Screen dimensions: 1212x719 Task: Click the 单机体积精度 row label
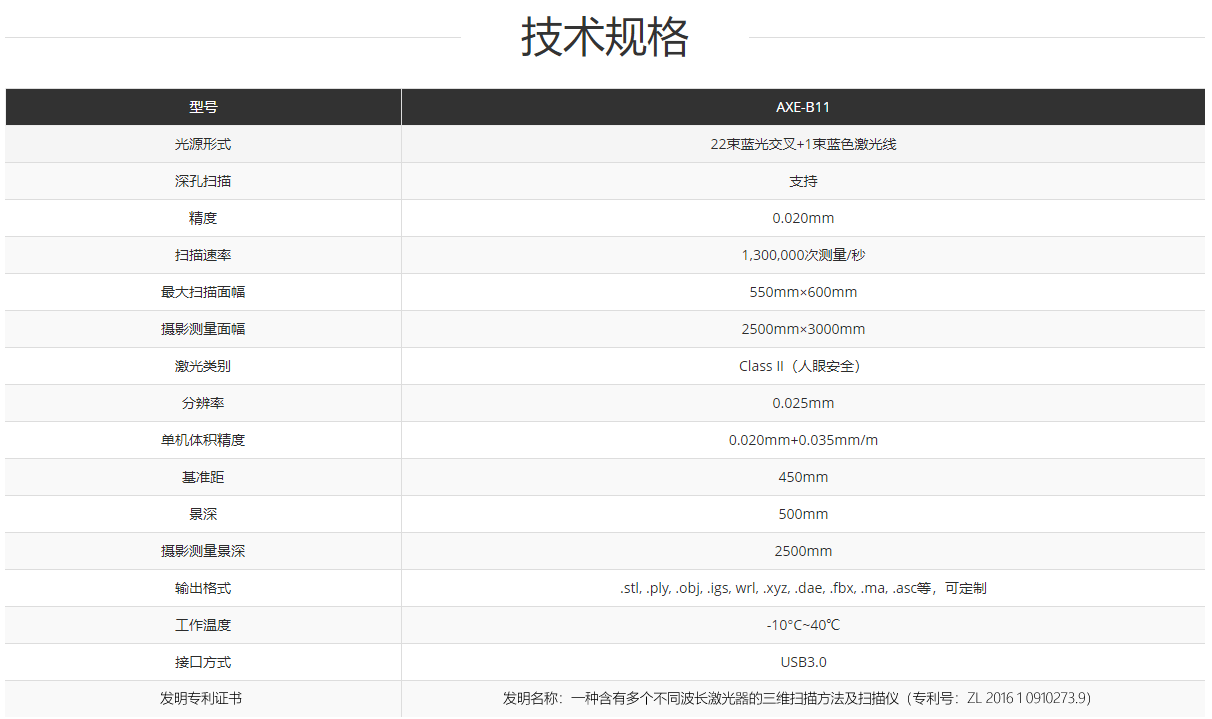(203, 440)
